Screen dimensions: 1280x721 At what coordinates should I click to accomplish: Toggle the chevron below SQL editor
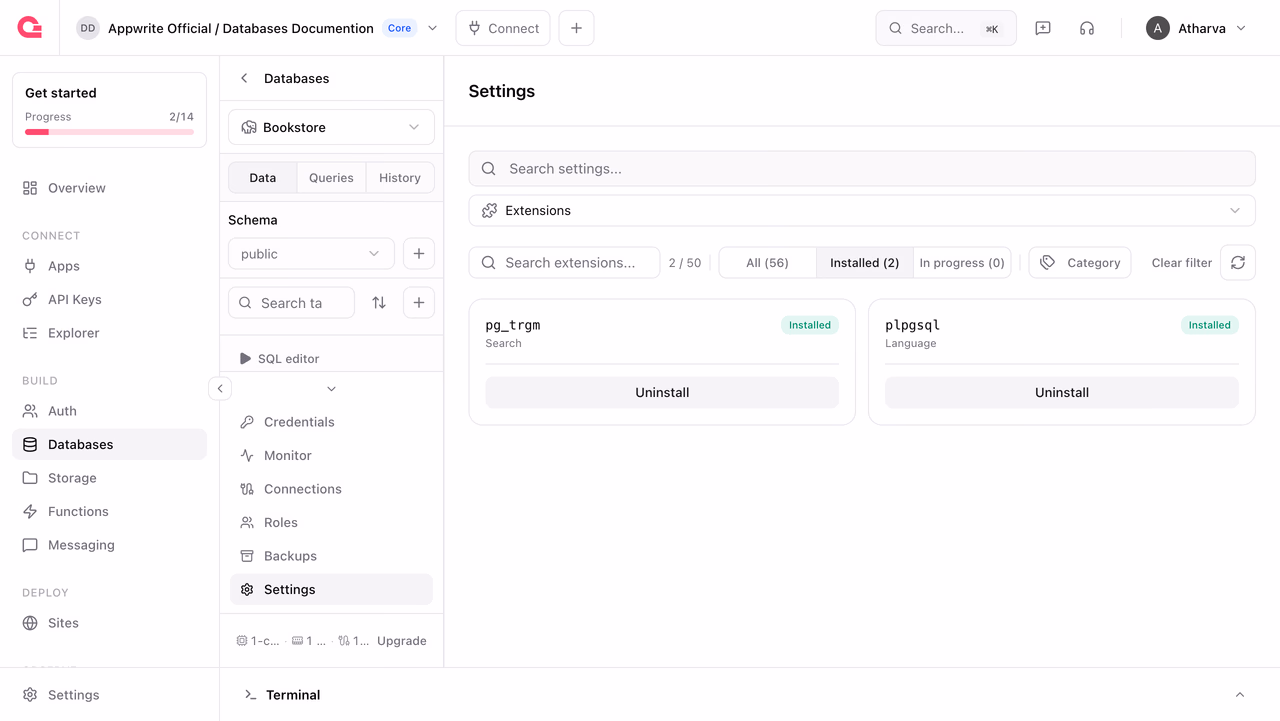pyautogui.click(x=331, y=389)
